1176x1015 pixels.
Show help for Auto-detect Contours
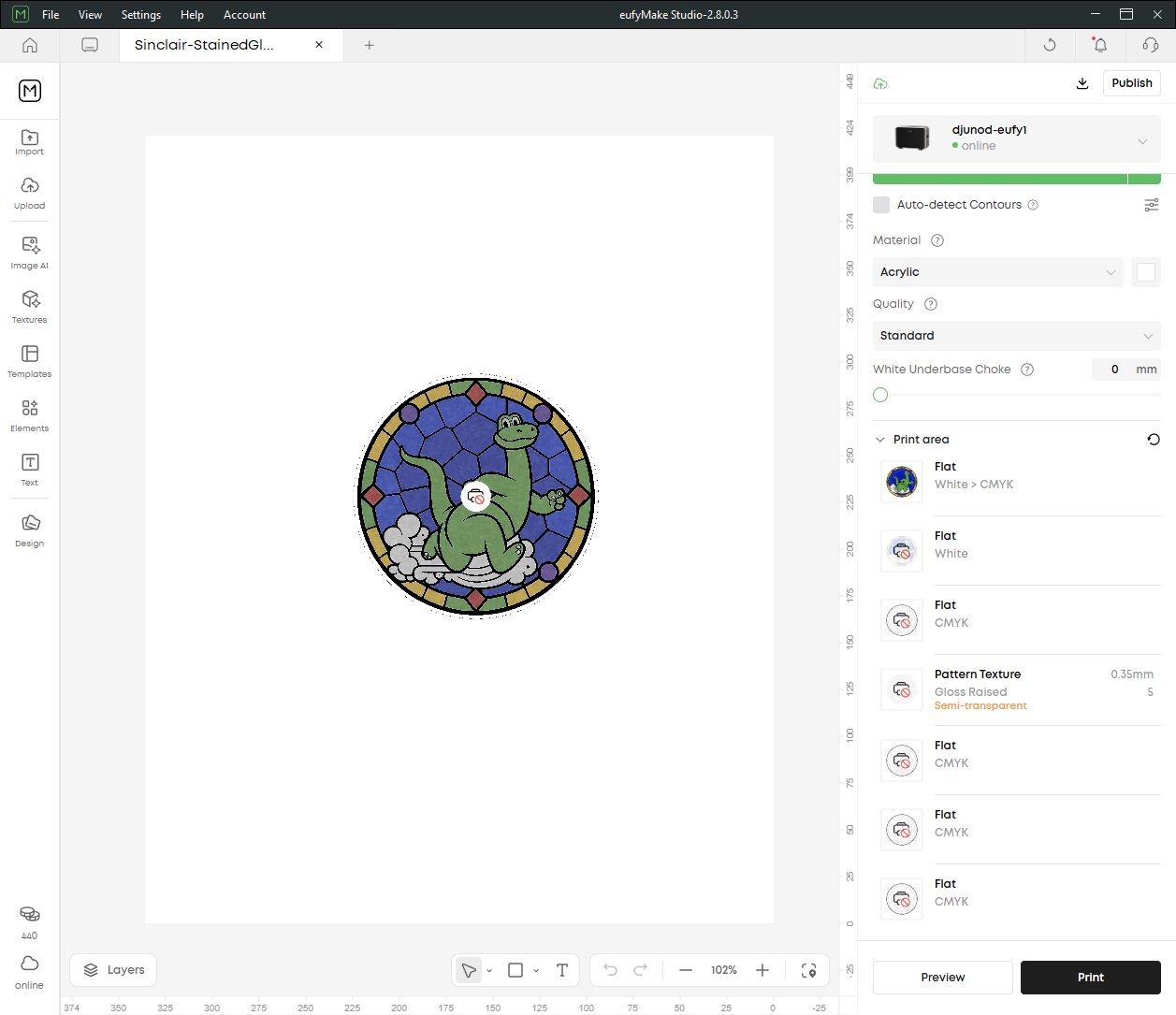coord(1033,205)
